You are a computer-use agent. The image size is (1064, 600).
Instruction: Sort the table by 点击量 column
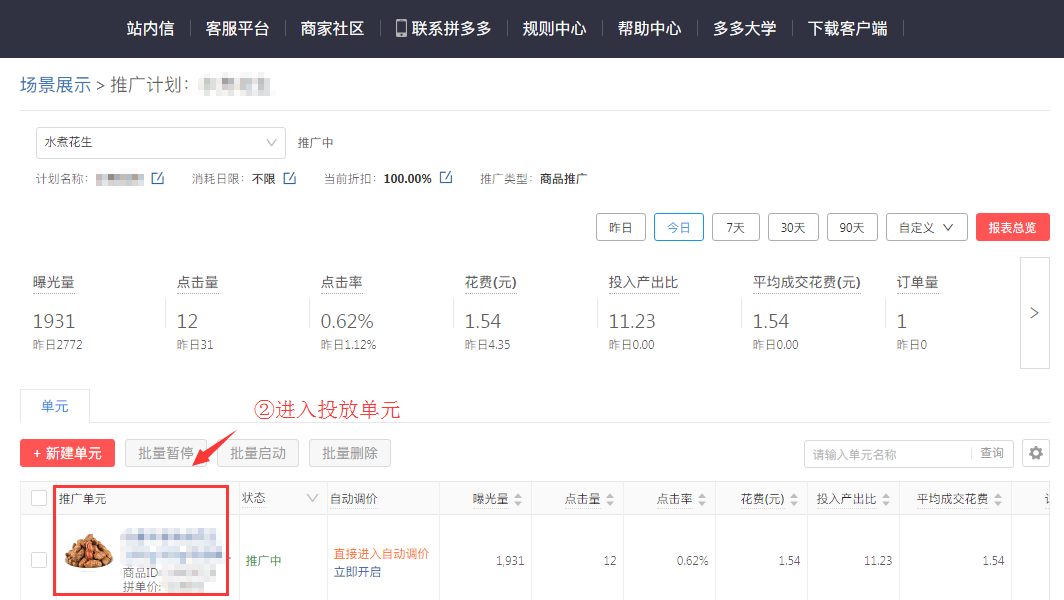pyautogui.click(x=610, y=499)
